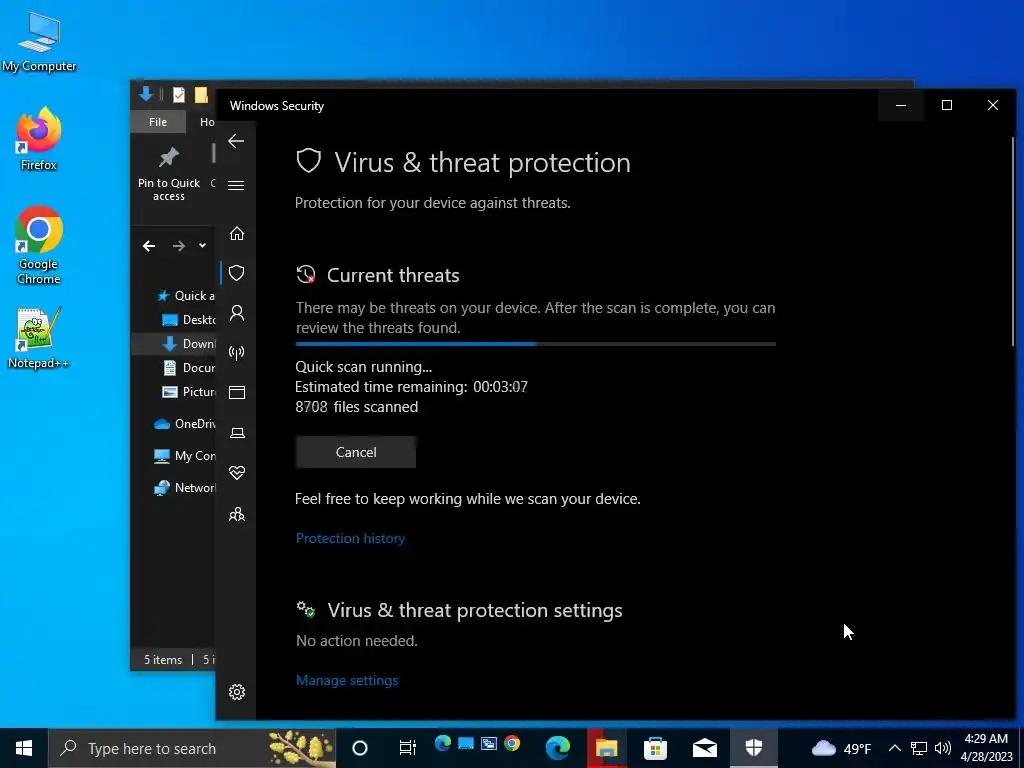The image size is (1024, 768).
Task: Click the scan progress bar
Action: click(x=536, y=344)
